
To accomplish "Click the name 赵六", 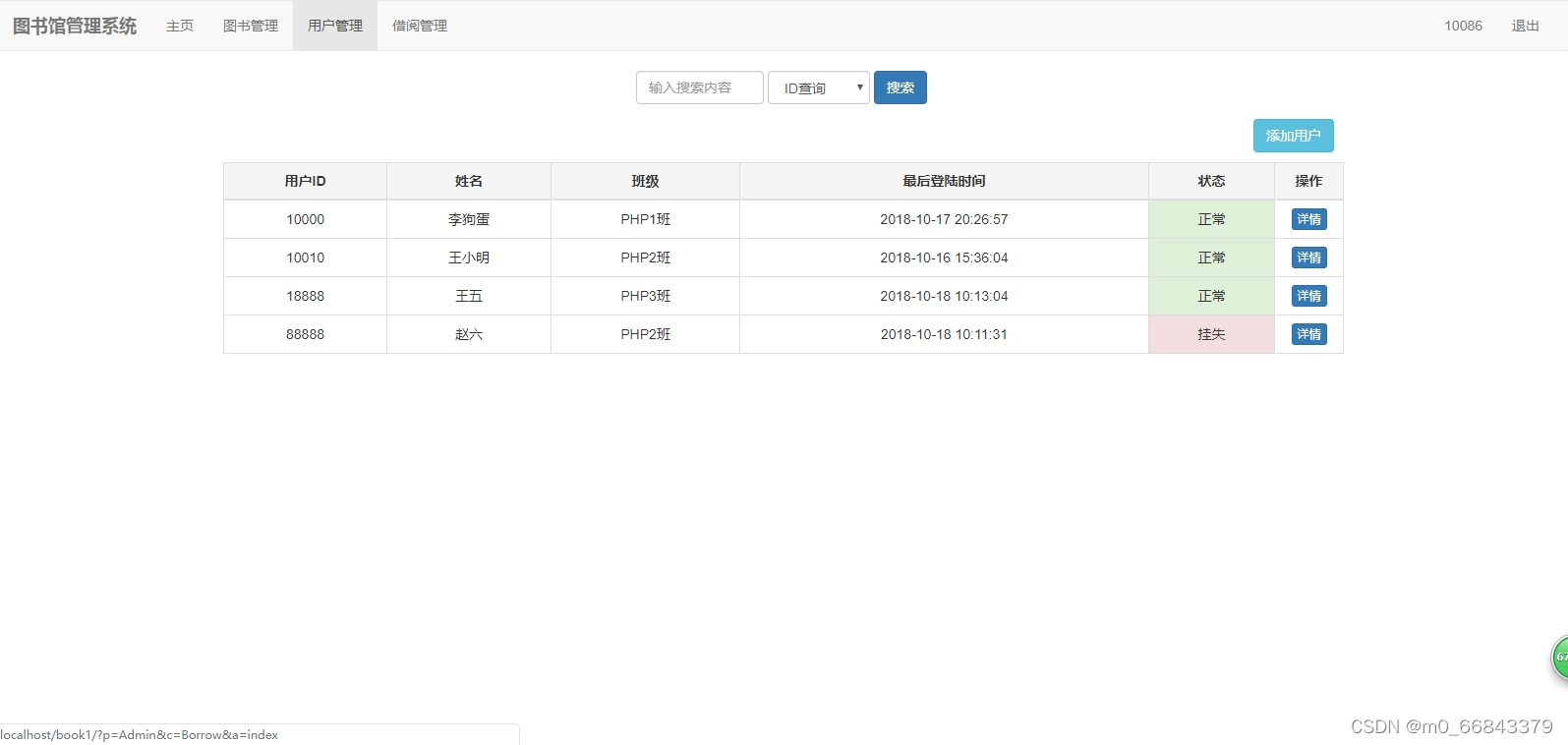I will (469, 334).
